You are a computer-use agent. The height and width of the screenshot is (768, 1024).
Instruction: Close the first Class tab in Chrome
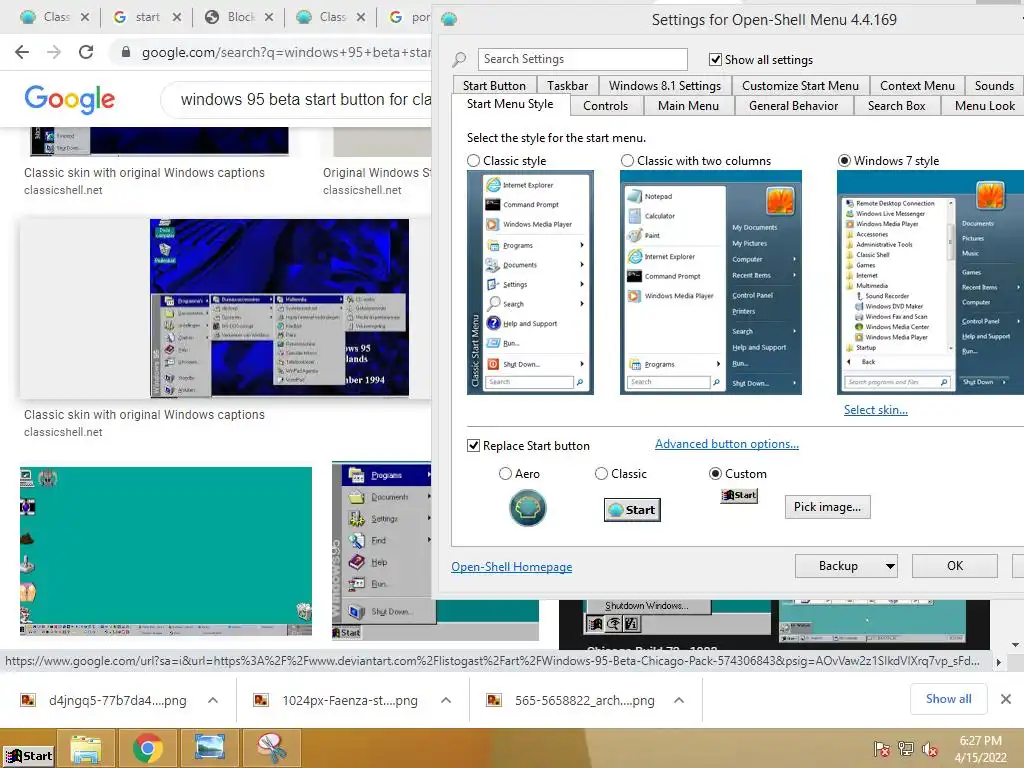coord(85,18)
